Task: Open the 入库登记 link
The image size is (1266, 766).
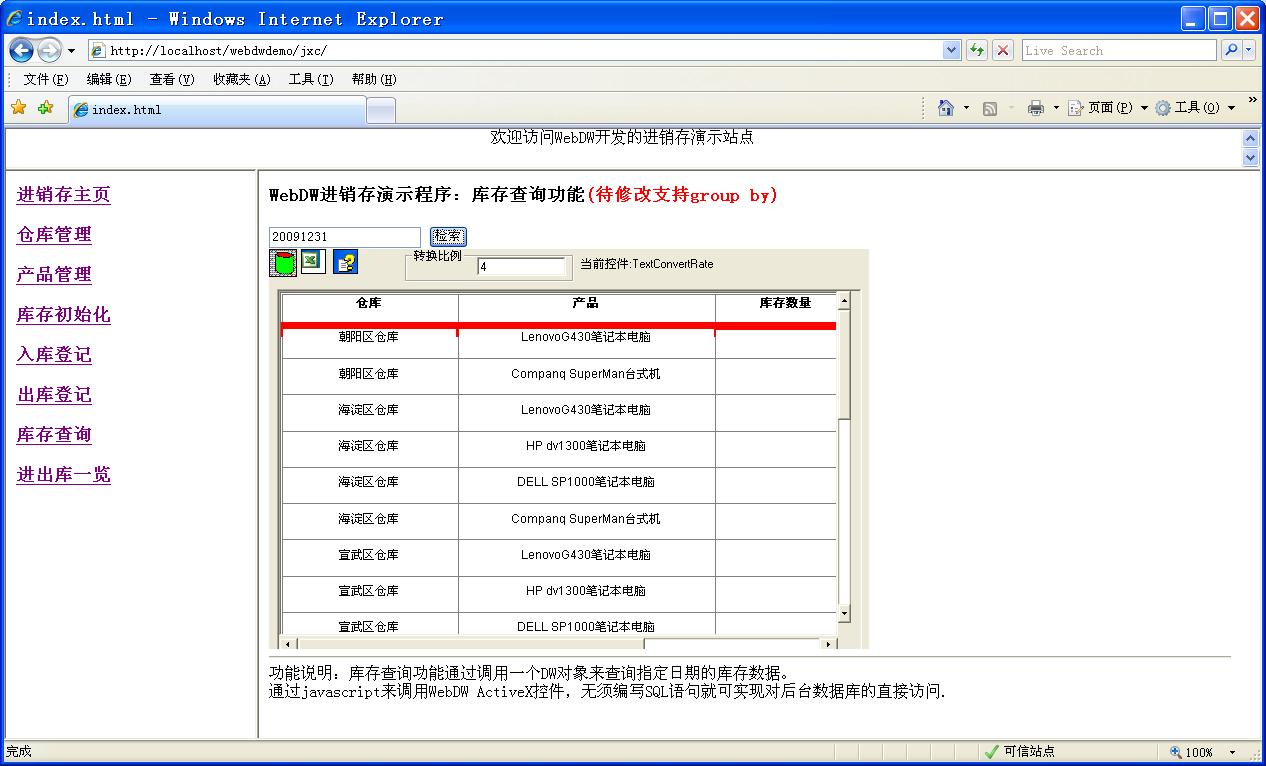Action: (x=54, y=355)
